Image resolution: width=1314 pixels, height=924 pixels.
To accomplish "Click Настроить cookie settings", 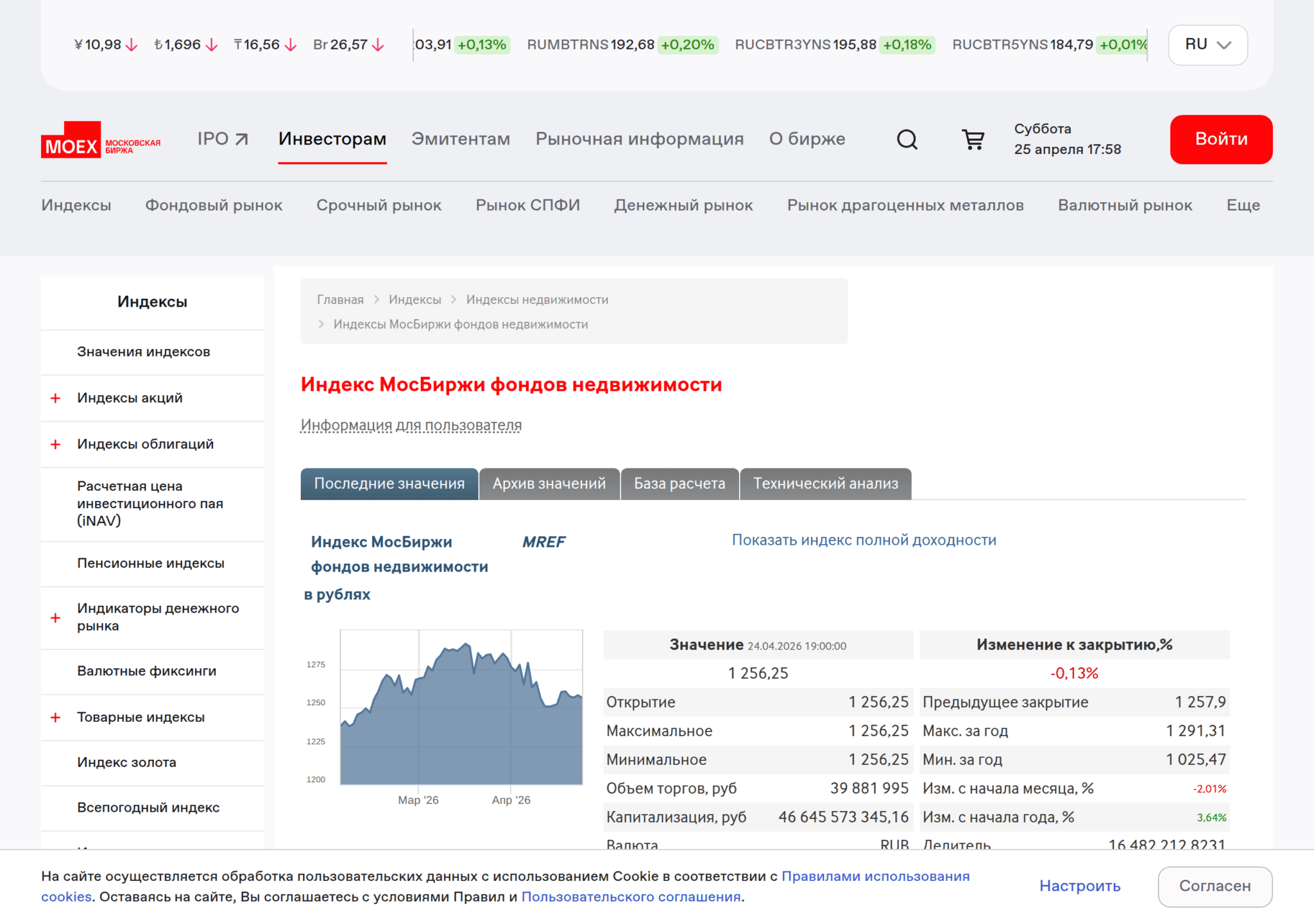I will [x=1080, y=886].
